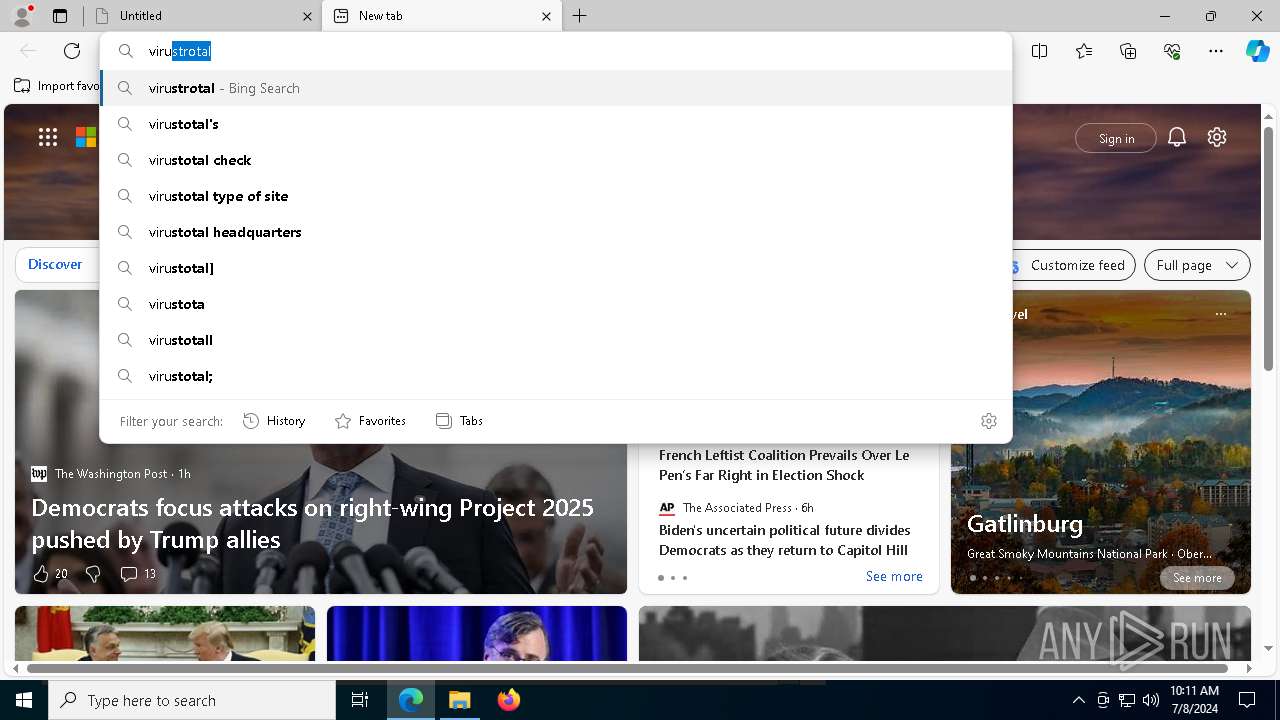Screen dimensions: 1280x720
Task: Select the virustotall suggestion
Action: click(x=556, y=340)
